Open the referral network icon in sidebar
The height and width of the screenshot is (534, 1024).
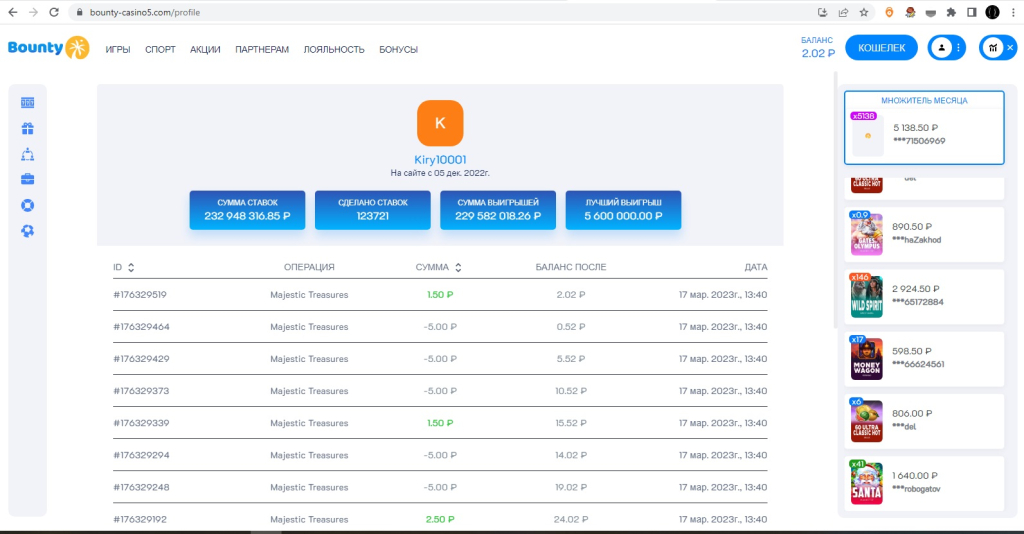(27, 154)
